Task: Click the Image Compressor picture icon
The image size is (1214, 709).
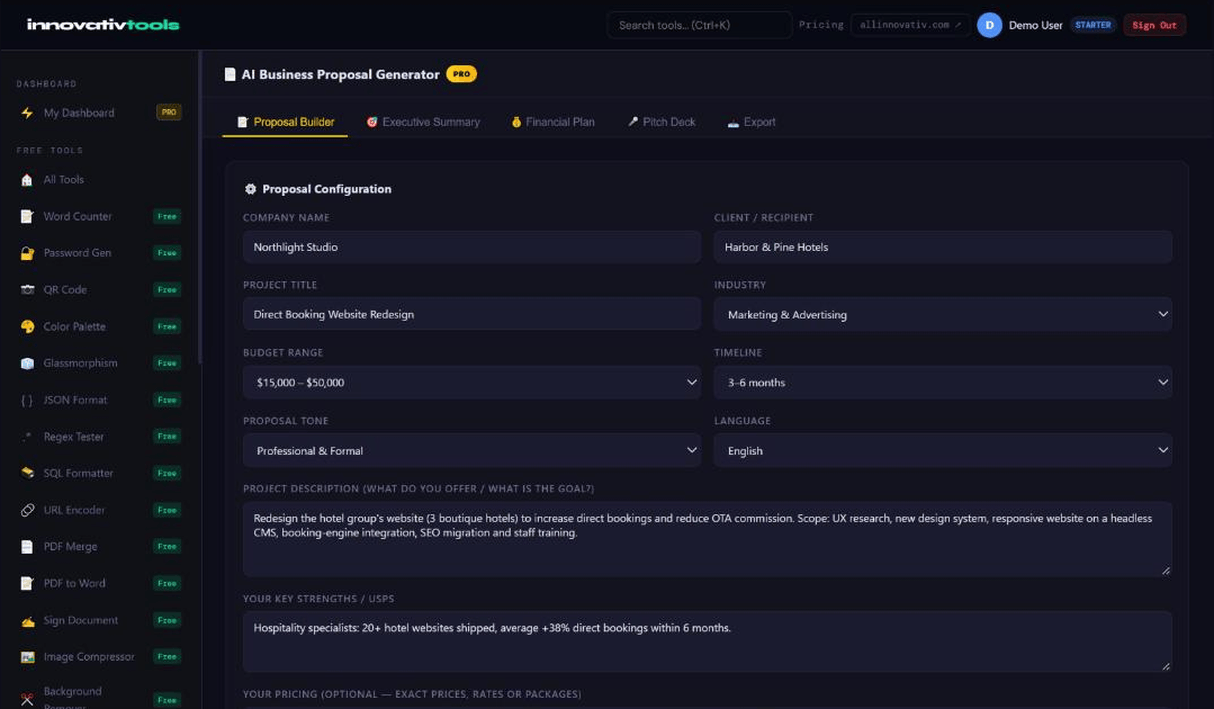Action: (27, 657)
